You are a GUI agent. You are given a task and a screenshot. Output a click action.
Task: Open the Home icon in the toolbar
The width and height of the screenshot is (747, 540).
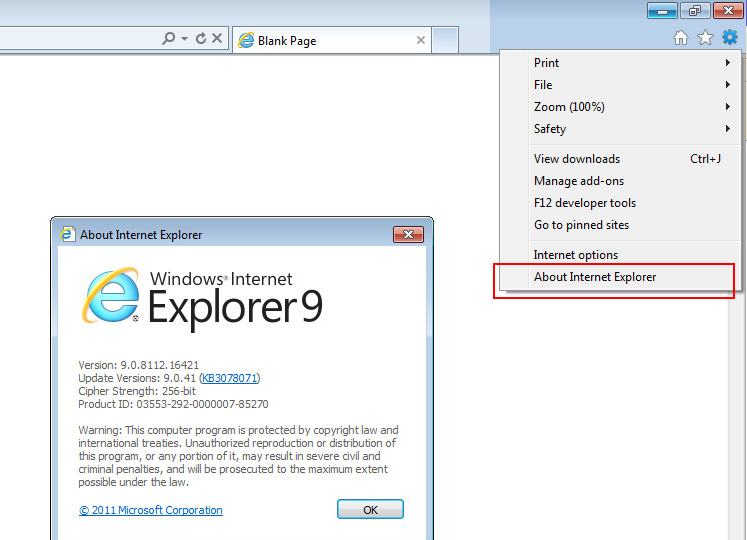click(681, 38)
